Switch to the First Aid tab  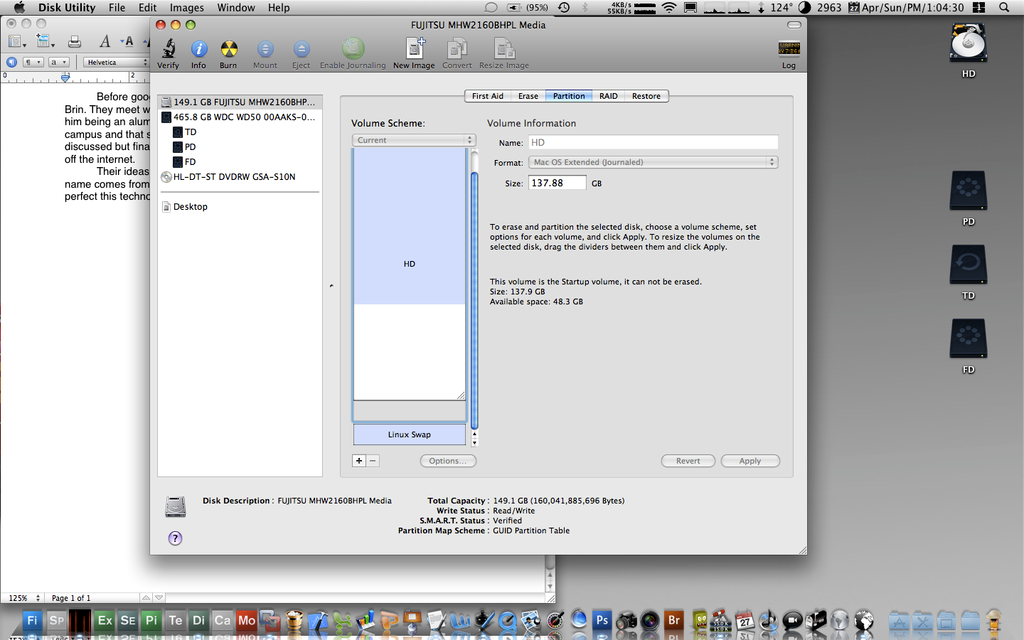point(488,96)
